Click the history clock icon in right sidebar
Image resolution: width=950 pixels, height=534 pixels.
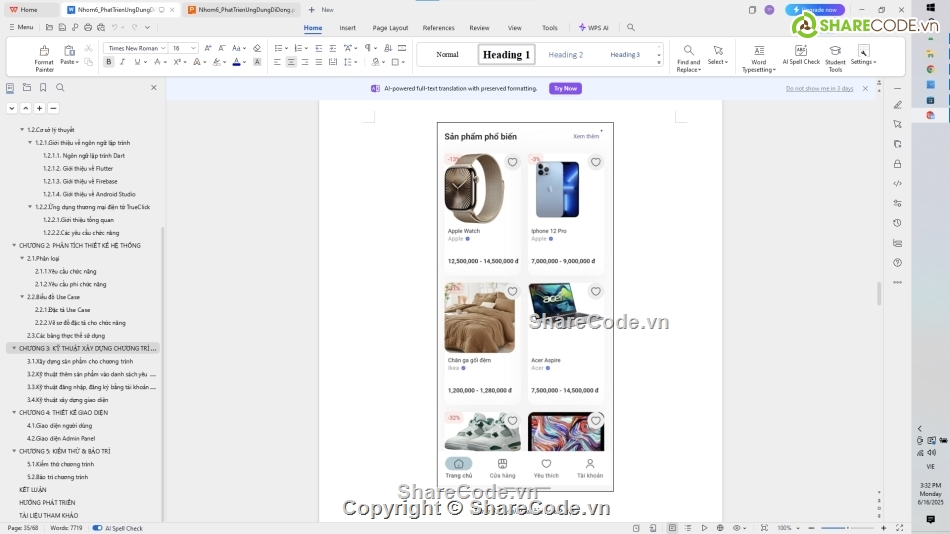pyautogui.click(x=897, y=223)
